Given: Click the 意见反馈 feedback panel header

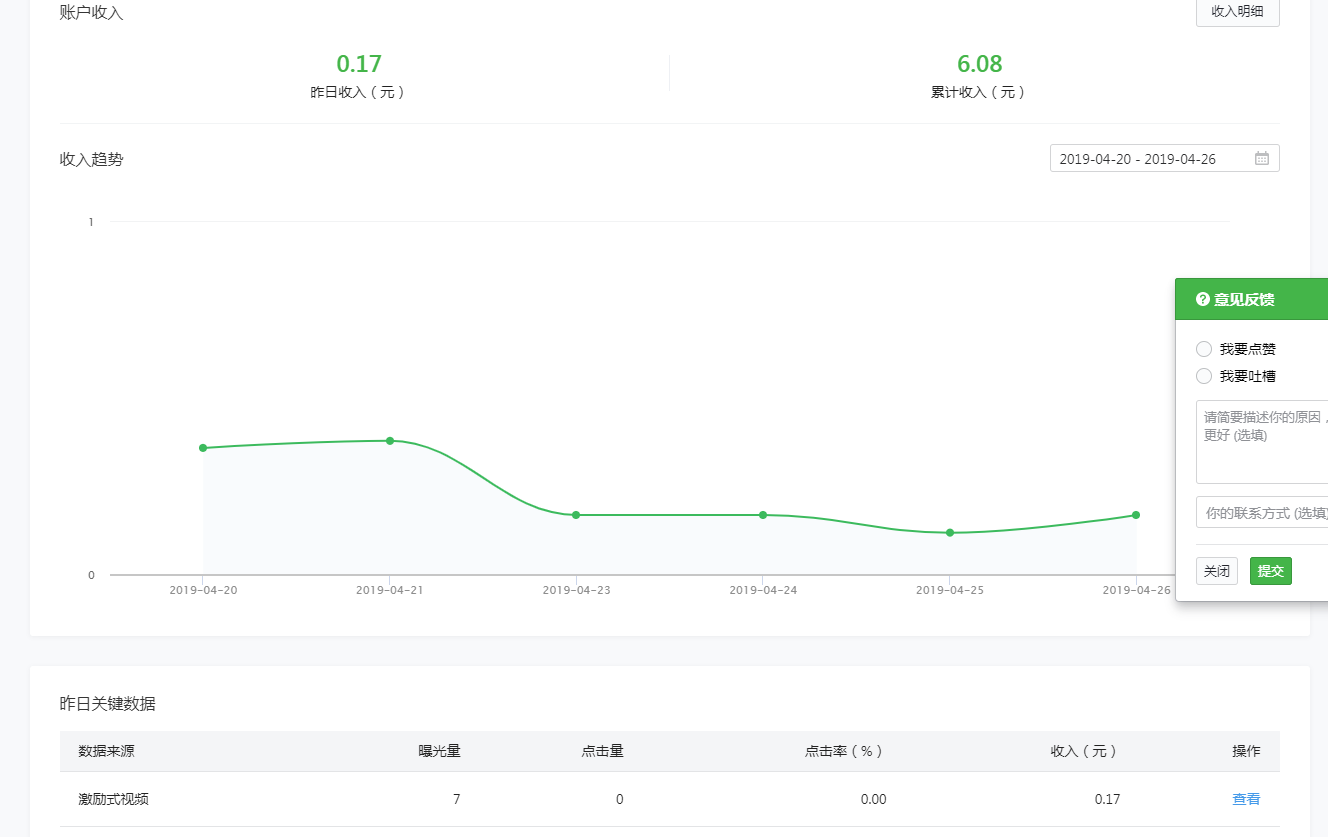Looking at the screenshot, I should pos(1252,299).
